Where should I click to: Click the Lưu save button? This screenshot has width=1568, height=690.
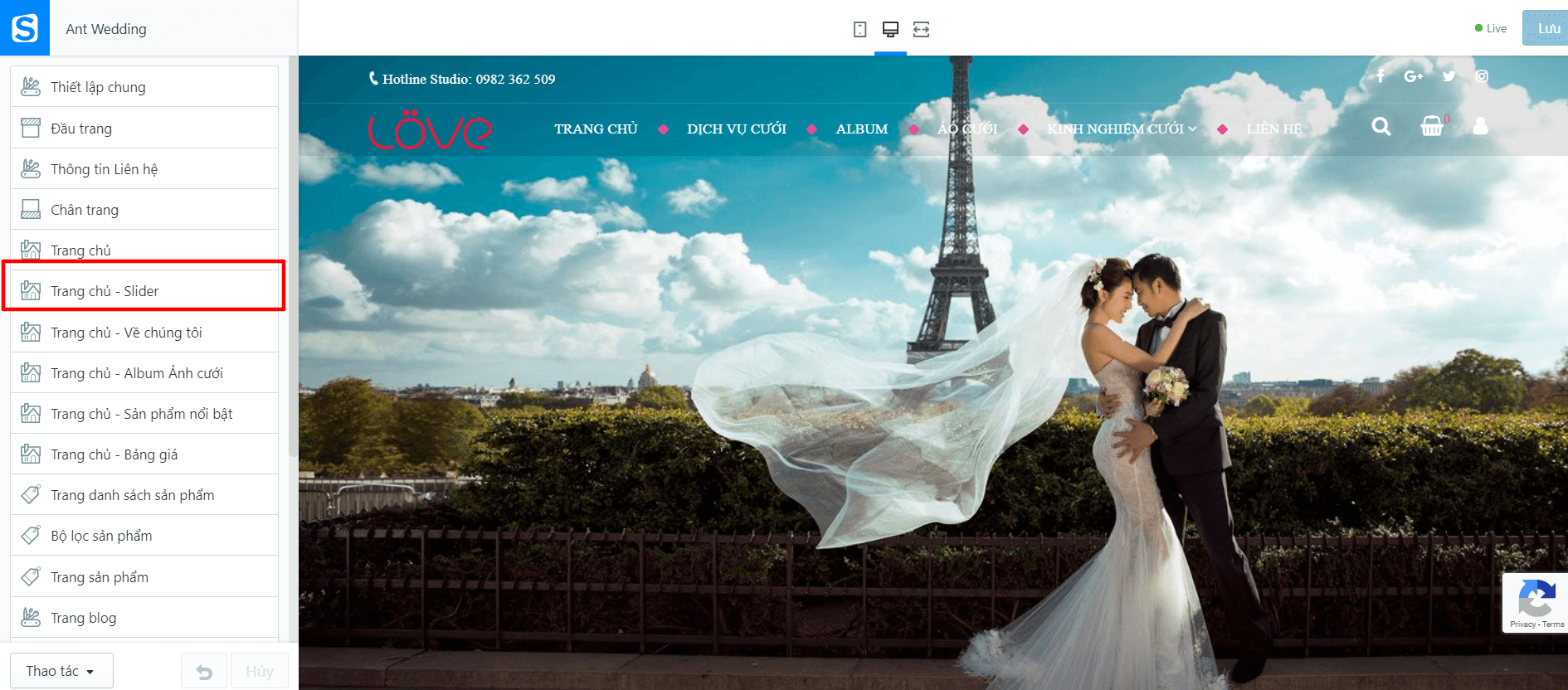tap(1546, 28)
